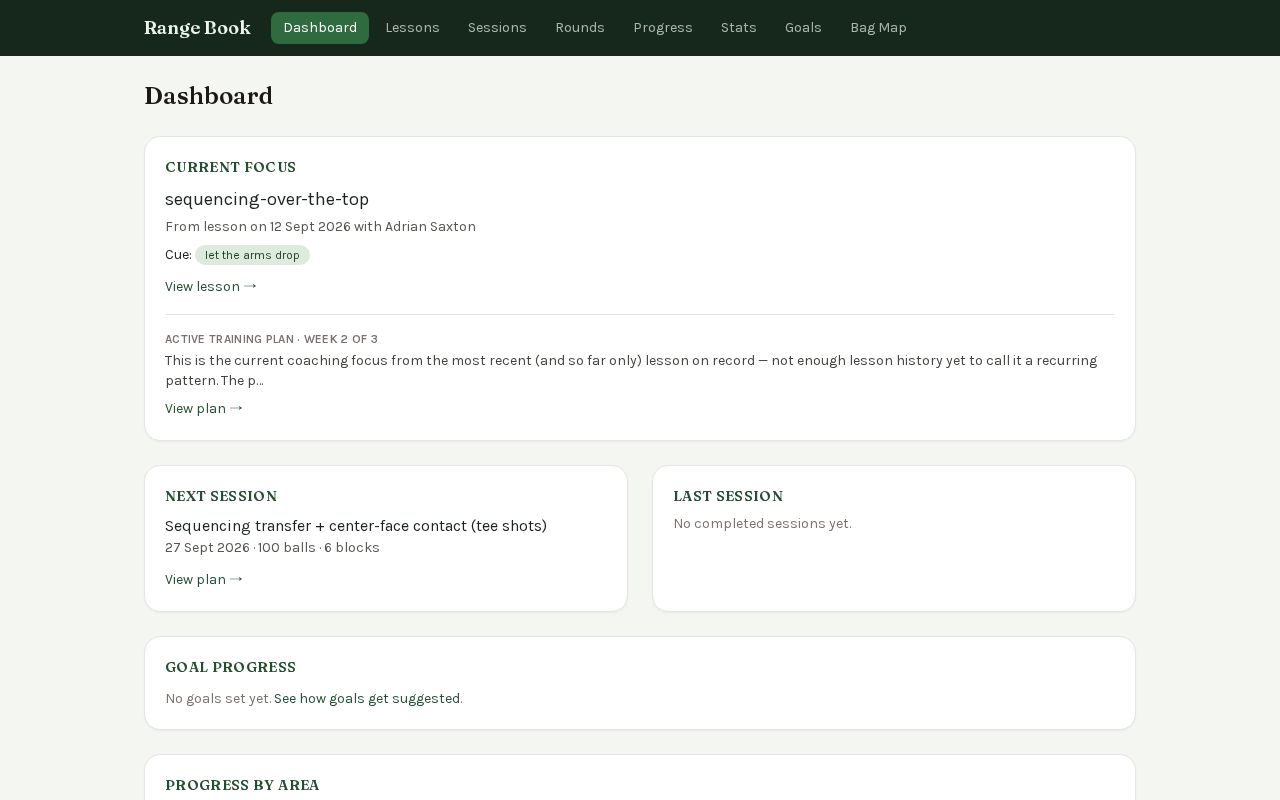Screen dimensions: 1280x800
Task: Click the 'No goals set yet.' text
Action: (218, 699)
